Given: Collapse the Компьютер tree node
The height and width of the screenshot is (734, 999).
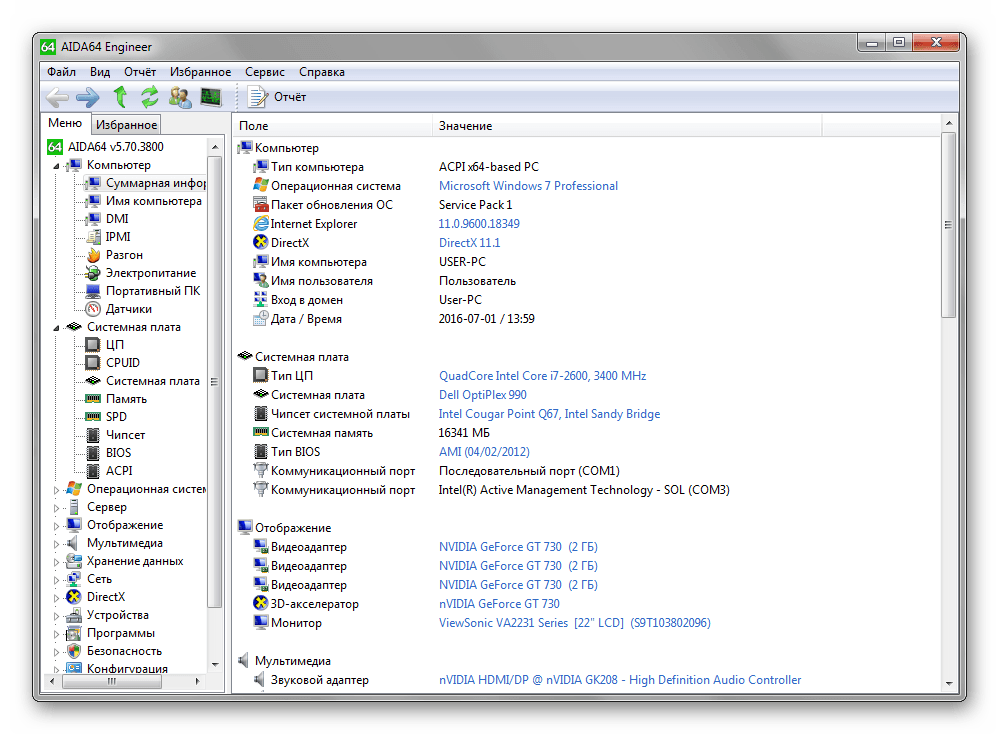Looking at the screenshot, I should (56, 166).
